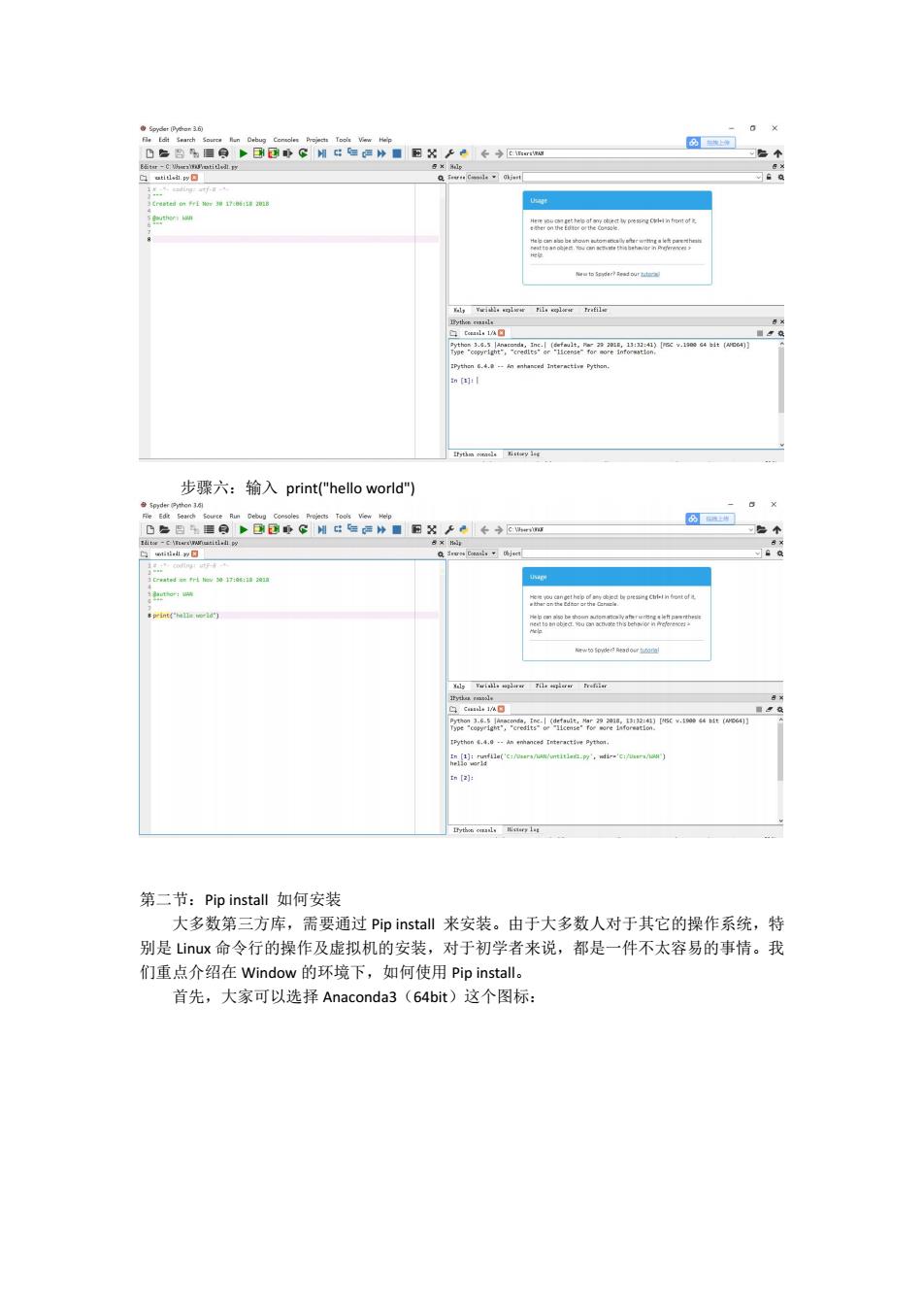Screen dimensions: 924x1308
Task: Open tutorial link in top Spyder Usage box
Action: pyautogui.click(x=650, y=274)
